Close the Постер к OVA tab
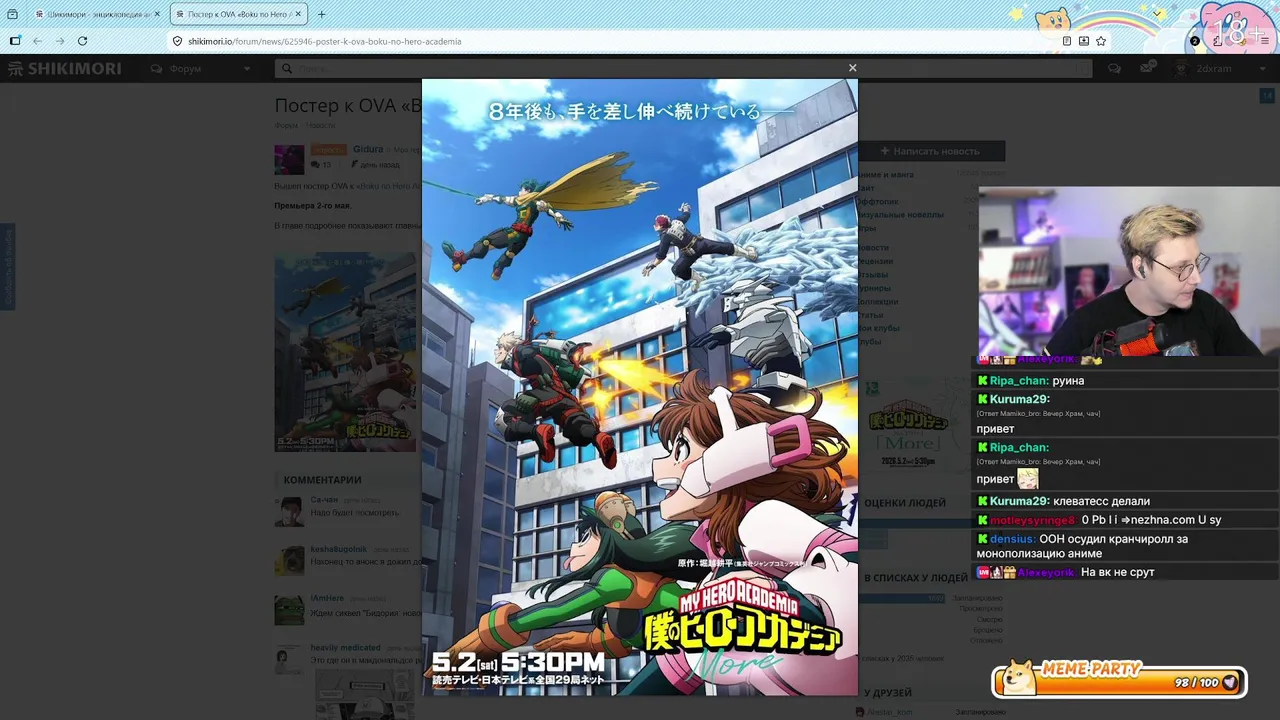This screenshot has height=720, width=1280. (299, 14)
